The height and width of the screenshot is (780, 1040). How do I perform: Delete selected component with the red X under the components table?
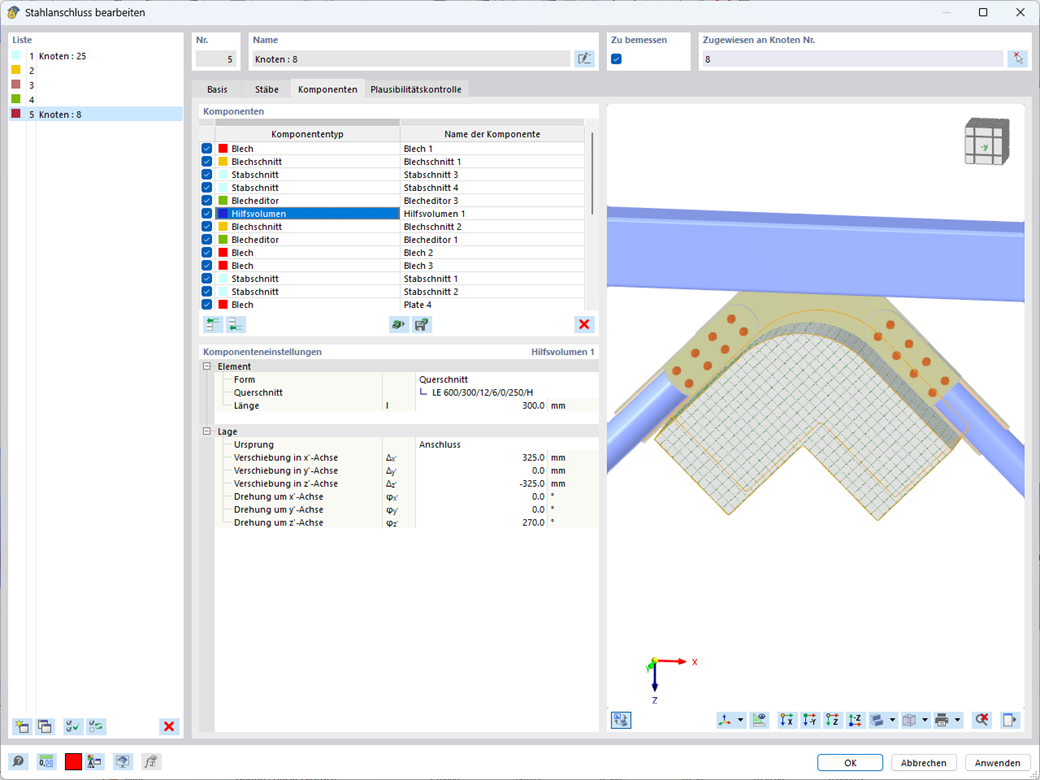[x=584, y=324]
